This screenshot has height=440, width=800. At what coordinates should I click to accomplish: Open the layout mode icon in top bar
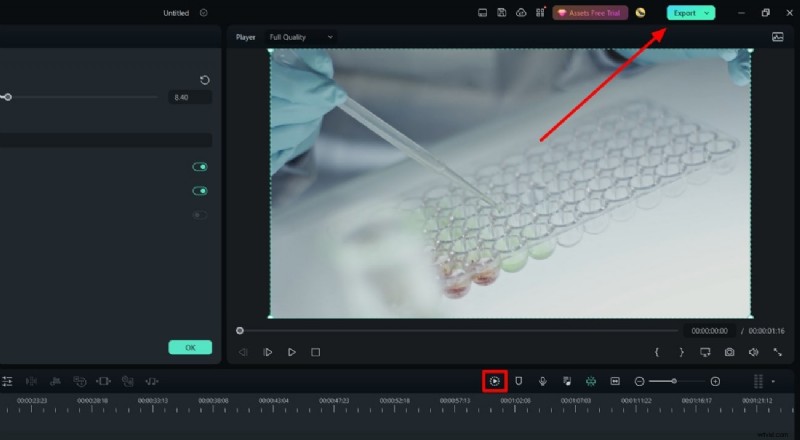[482, 13]
